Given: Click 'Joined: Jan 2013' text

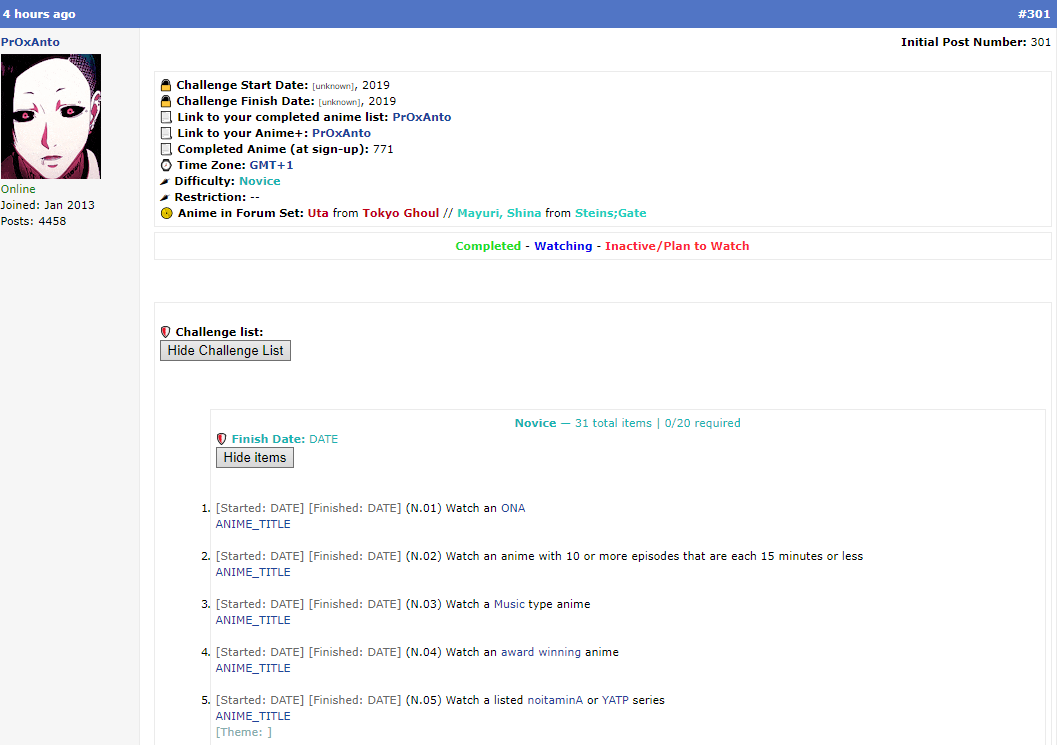Looking at the screenshot, I should pos(47,205).
